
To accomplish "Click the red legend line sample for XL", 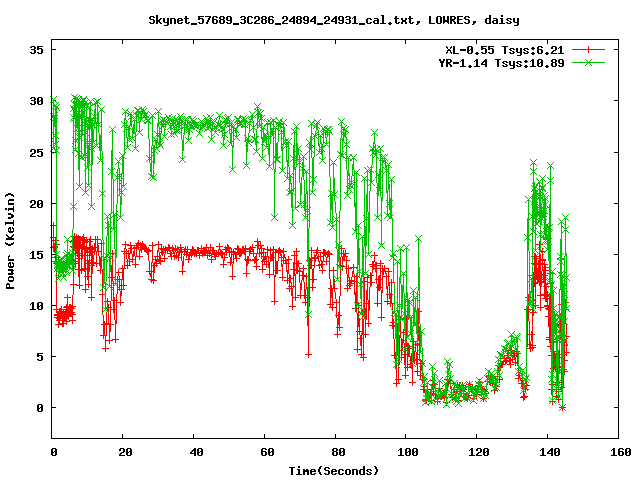I will click(x=588, y=50).
